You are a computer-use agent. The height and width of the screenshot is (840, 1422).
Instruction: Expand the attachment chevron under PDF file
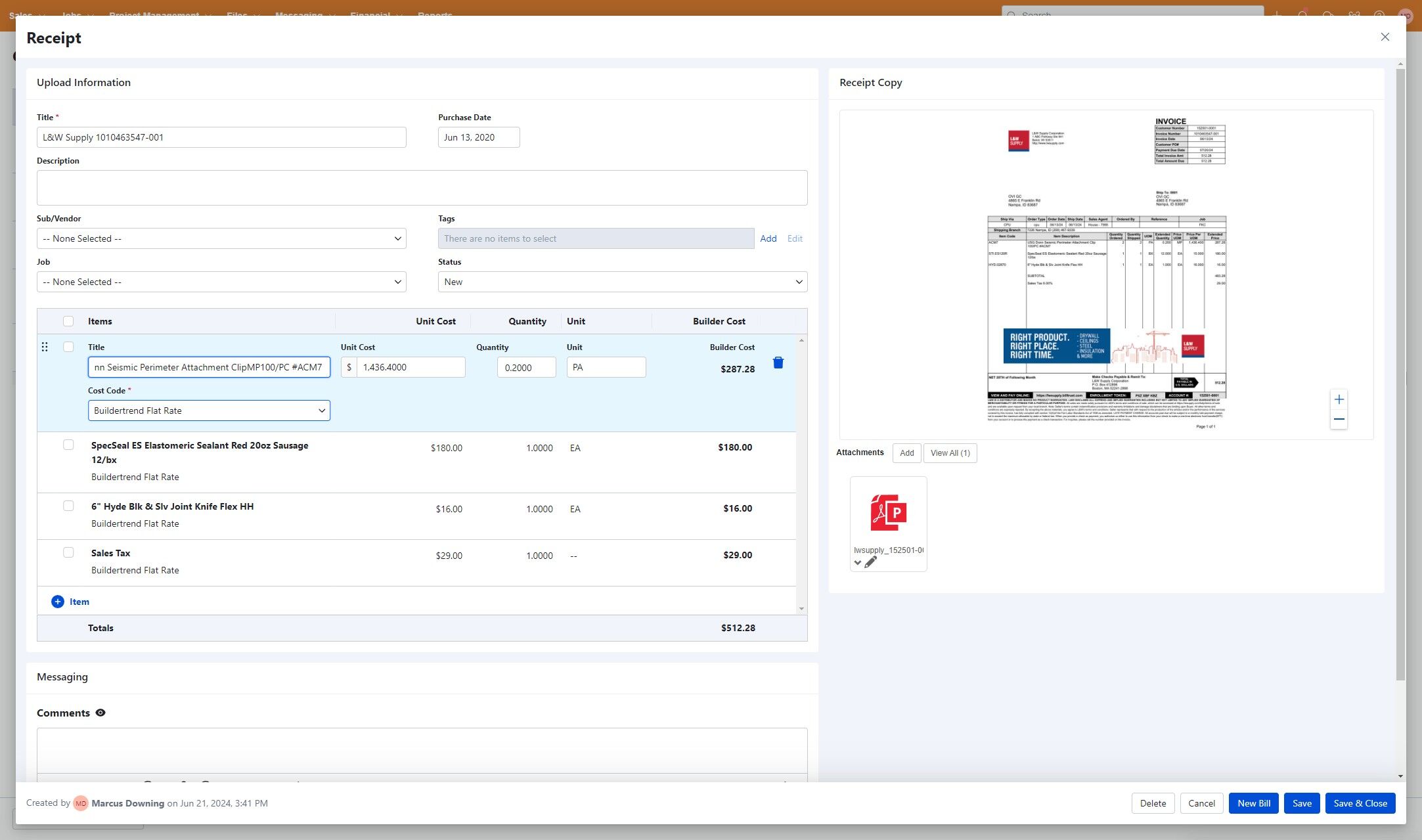tap(857, 563)
